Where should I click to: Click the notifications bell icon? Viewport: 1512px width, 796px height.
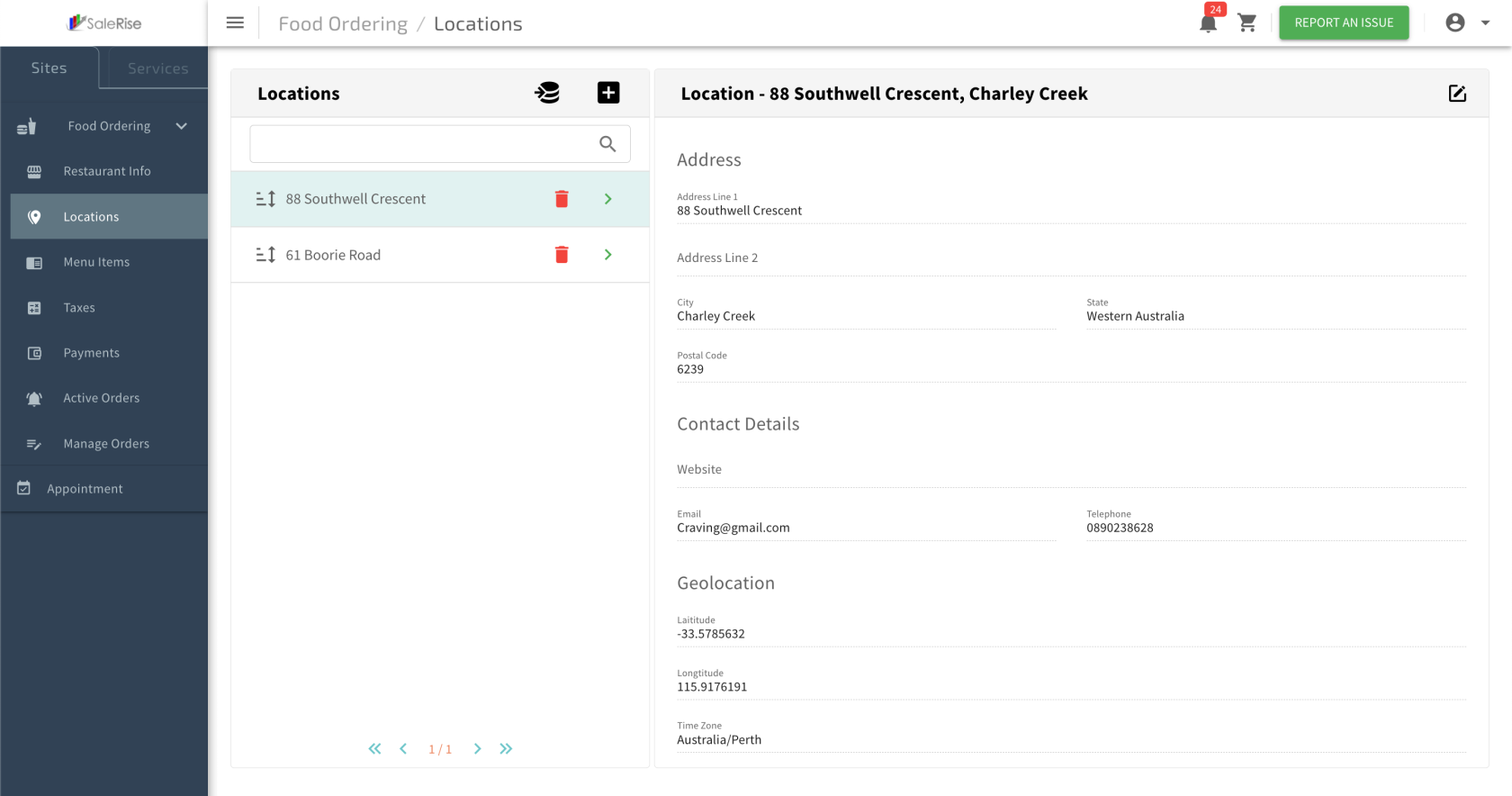1208,23
